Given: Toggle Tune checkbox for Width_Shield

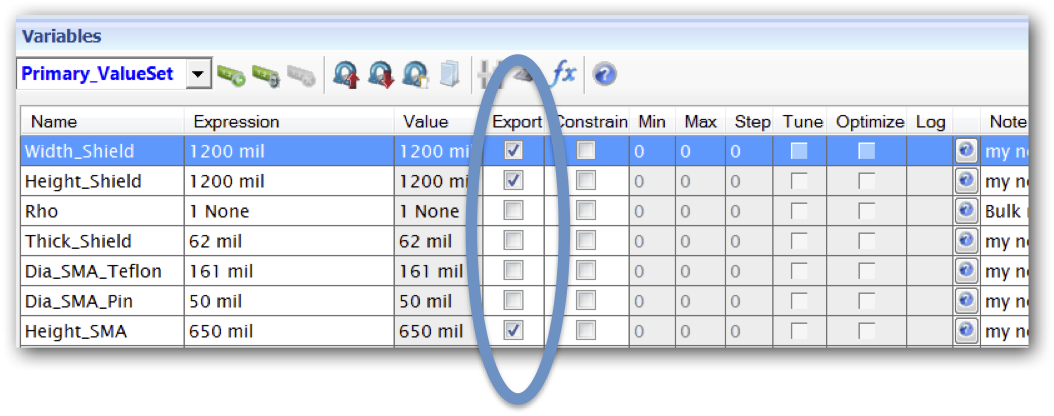Looking at the screenshot, I should (800, 151).
